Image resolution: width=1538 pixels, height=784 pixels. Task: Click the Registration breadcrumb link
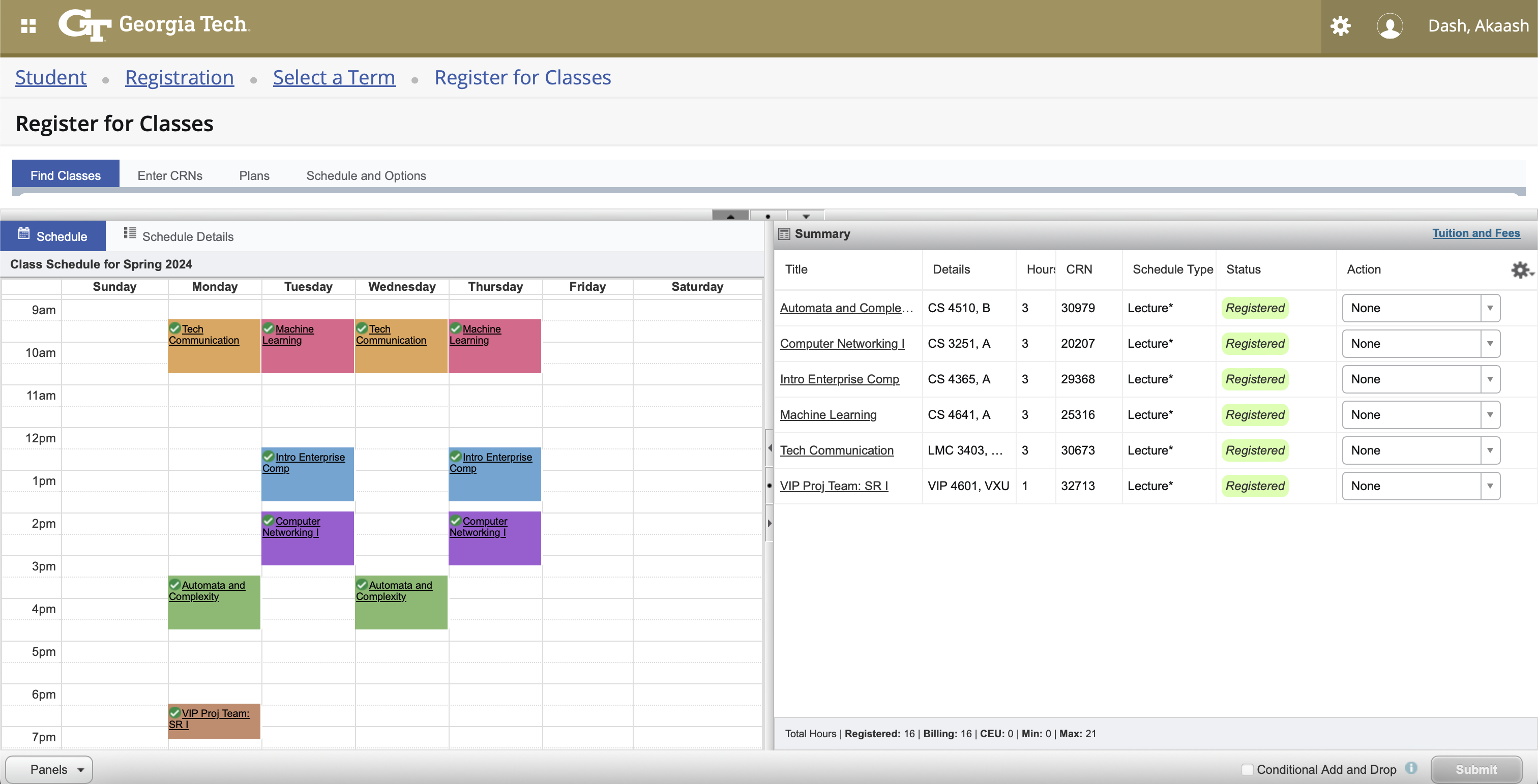(179, 78)
